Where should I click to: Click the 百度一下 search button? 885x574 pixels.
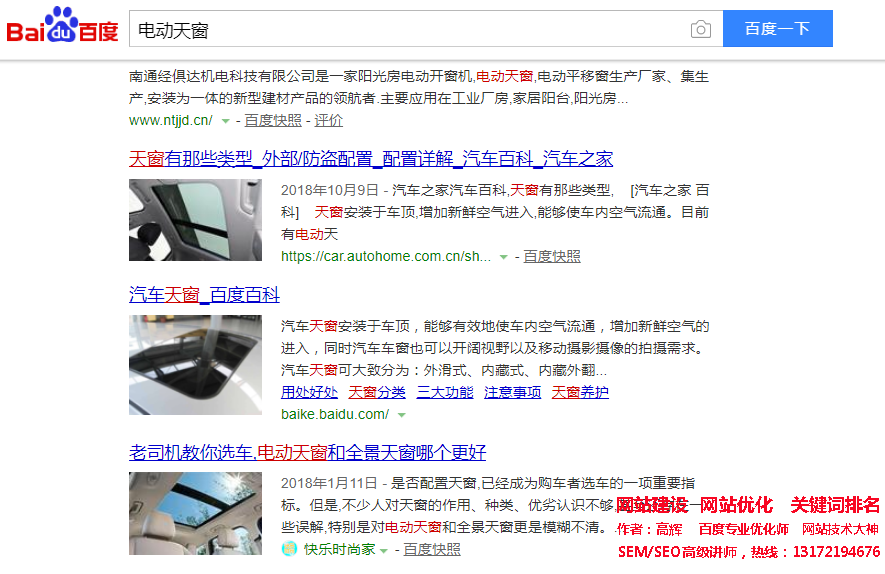(777, 29)
